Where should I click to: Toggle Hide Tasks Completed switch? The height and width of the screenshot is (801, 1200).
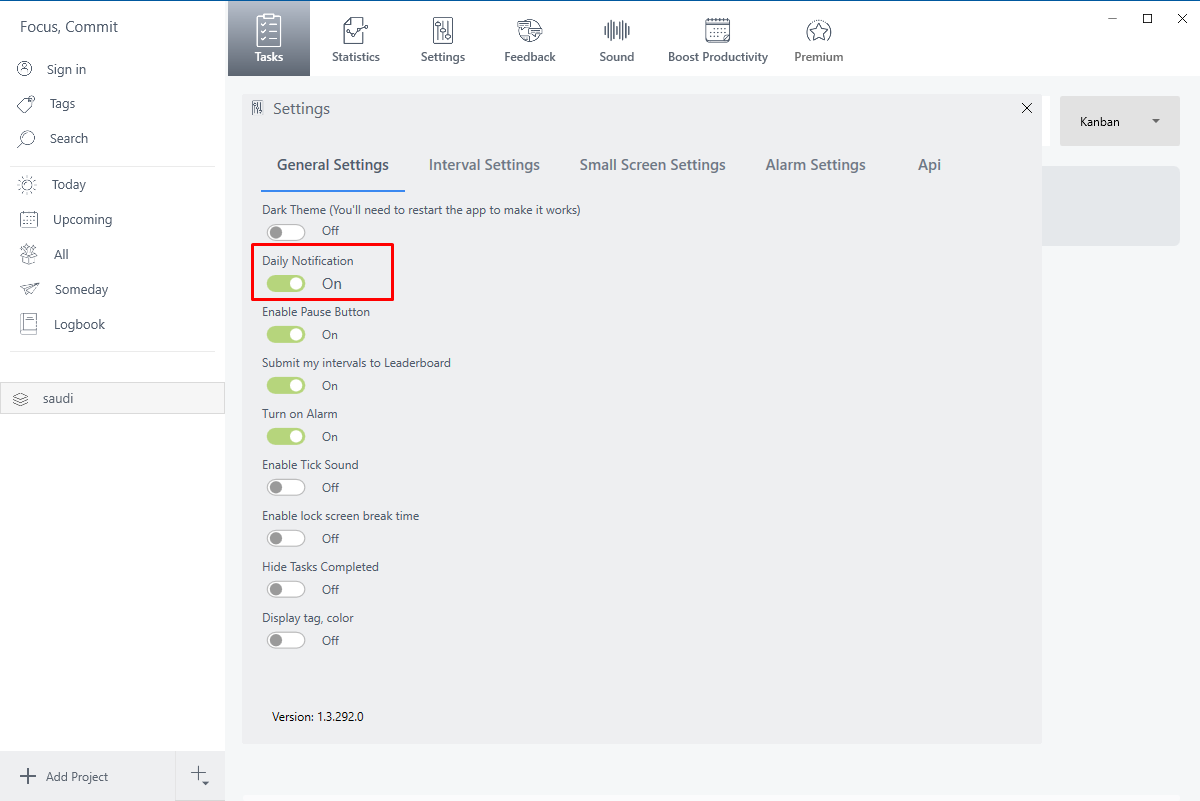[286, 590]
